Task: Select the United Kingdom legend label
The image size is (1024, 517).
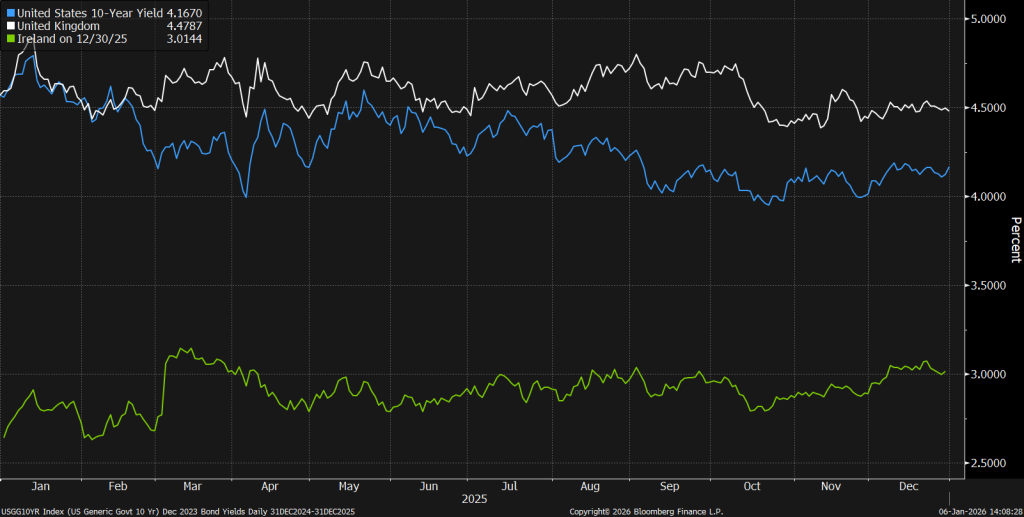Action: (x=58, y=25)
